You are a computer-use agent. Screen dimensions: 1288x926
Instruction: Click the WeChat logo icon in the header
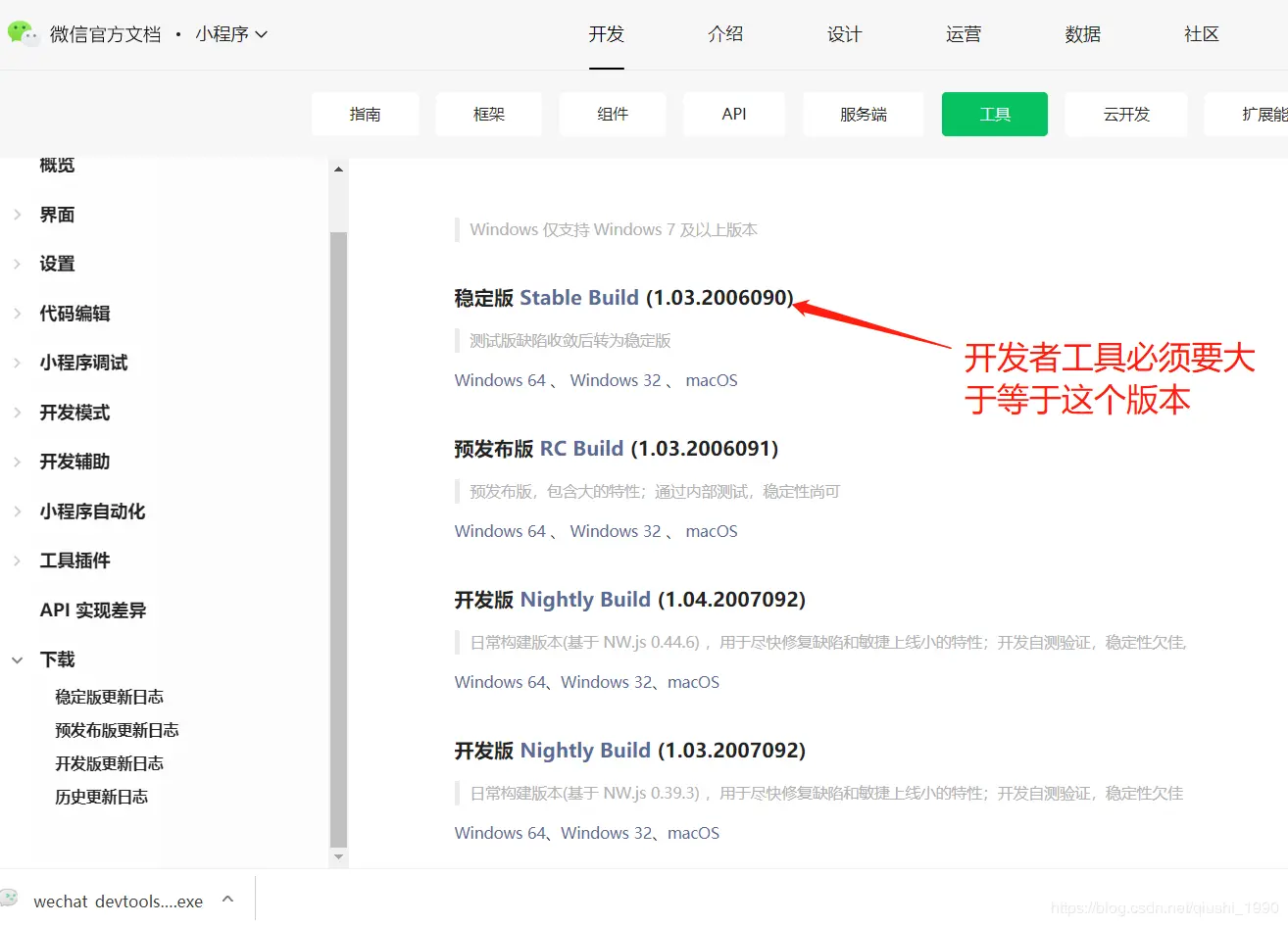[24, 33]
